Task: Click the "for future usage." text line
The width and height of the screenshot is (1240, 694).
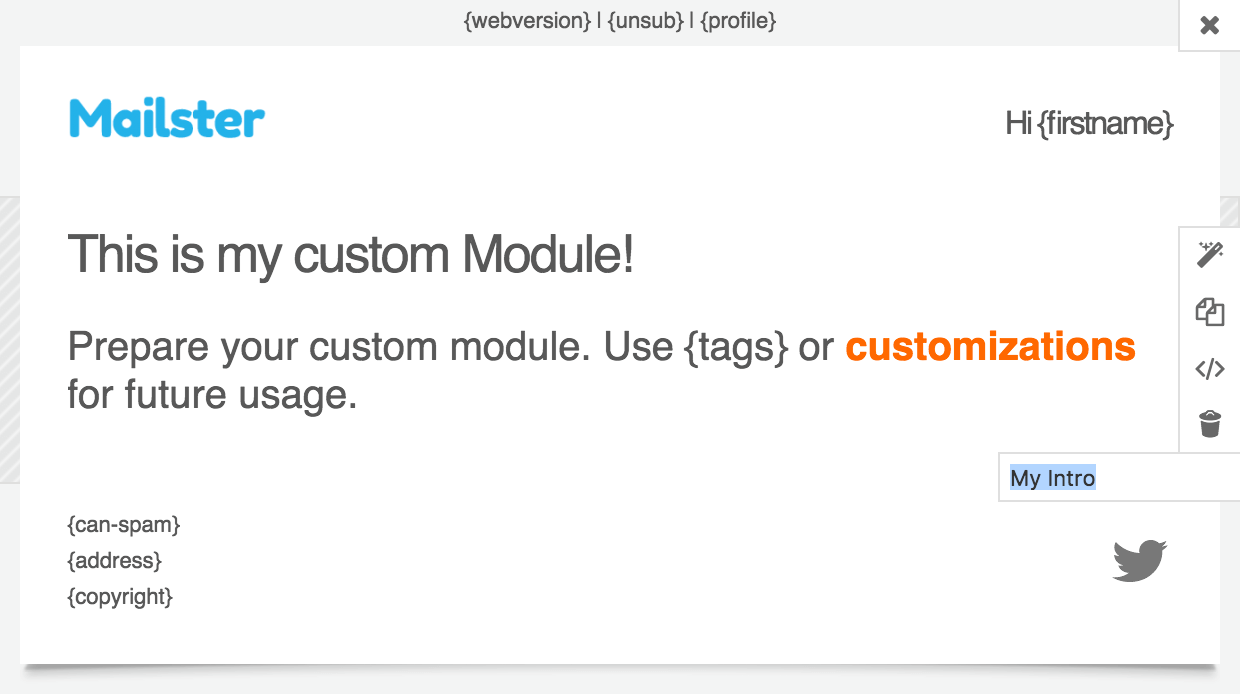Action: 212,395
